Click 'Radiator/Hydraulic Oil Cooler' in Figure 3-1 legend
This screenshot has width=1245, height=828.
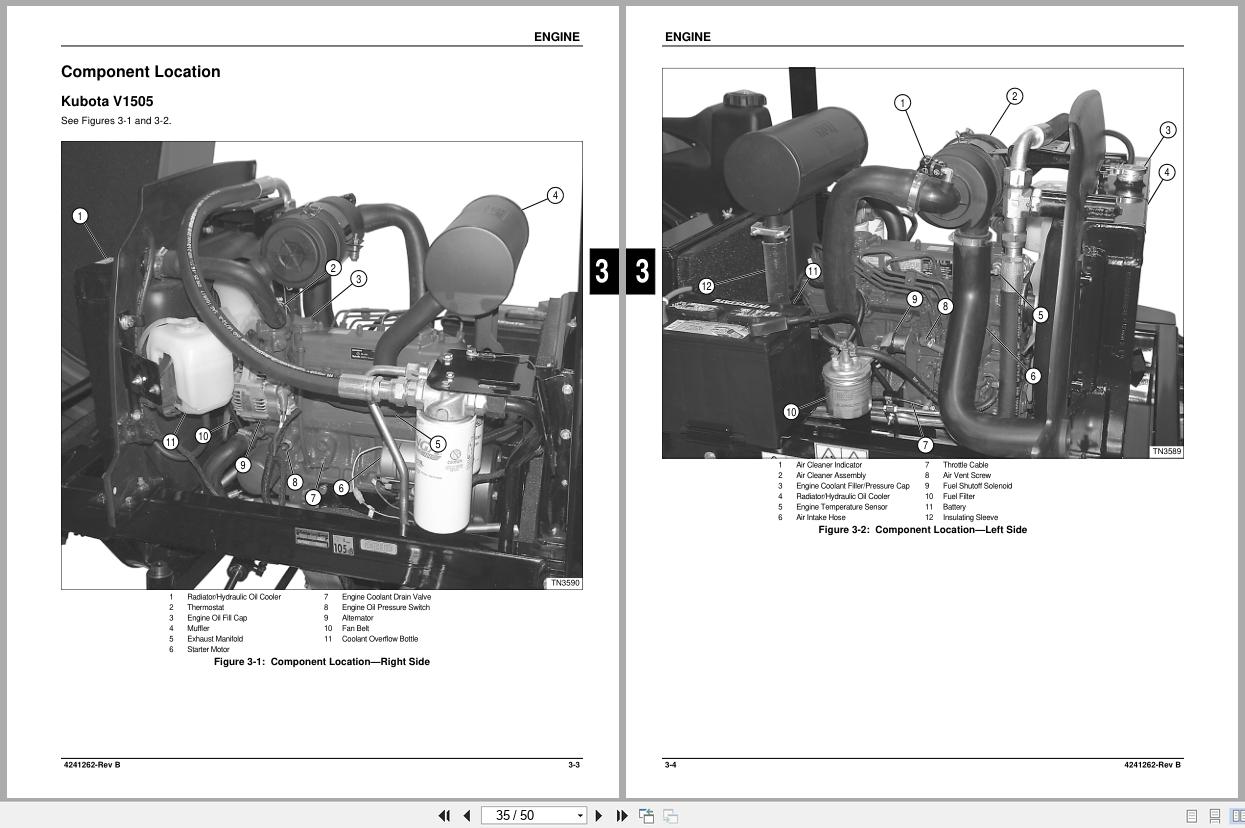point(234,597)
